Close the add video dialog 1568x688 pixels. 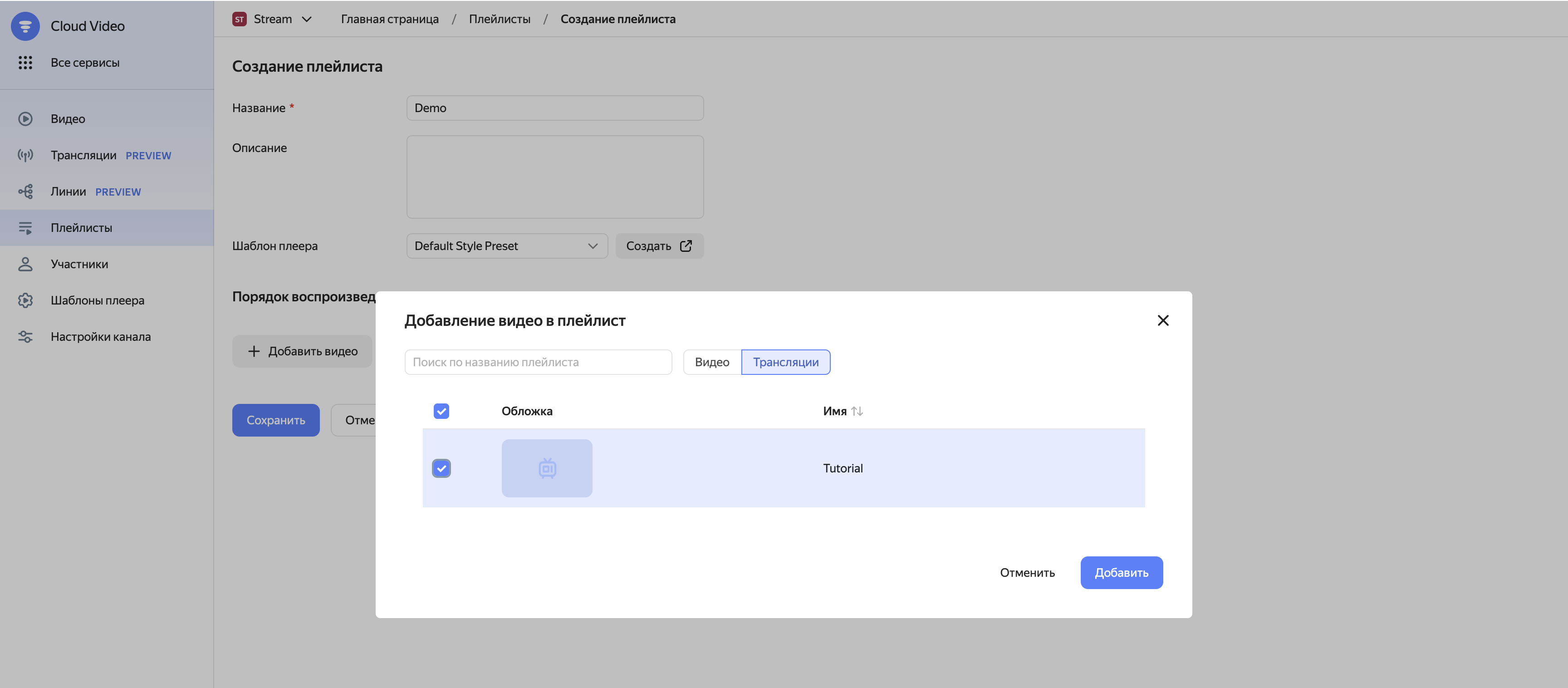1162,320
